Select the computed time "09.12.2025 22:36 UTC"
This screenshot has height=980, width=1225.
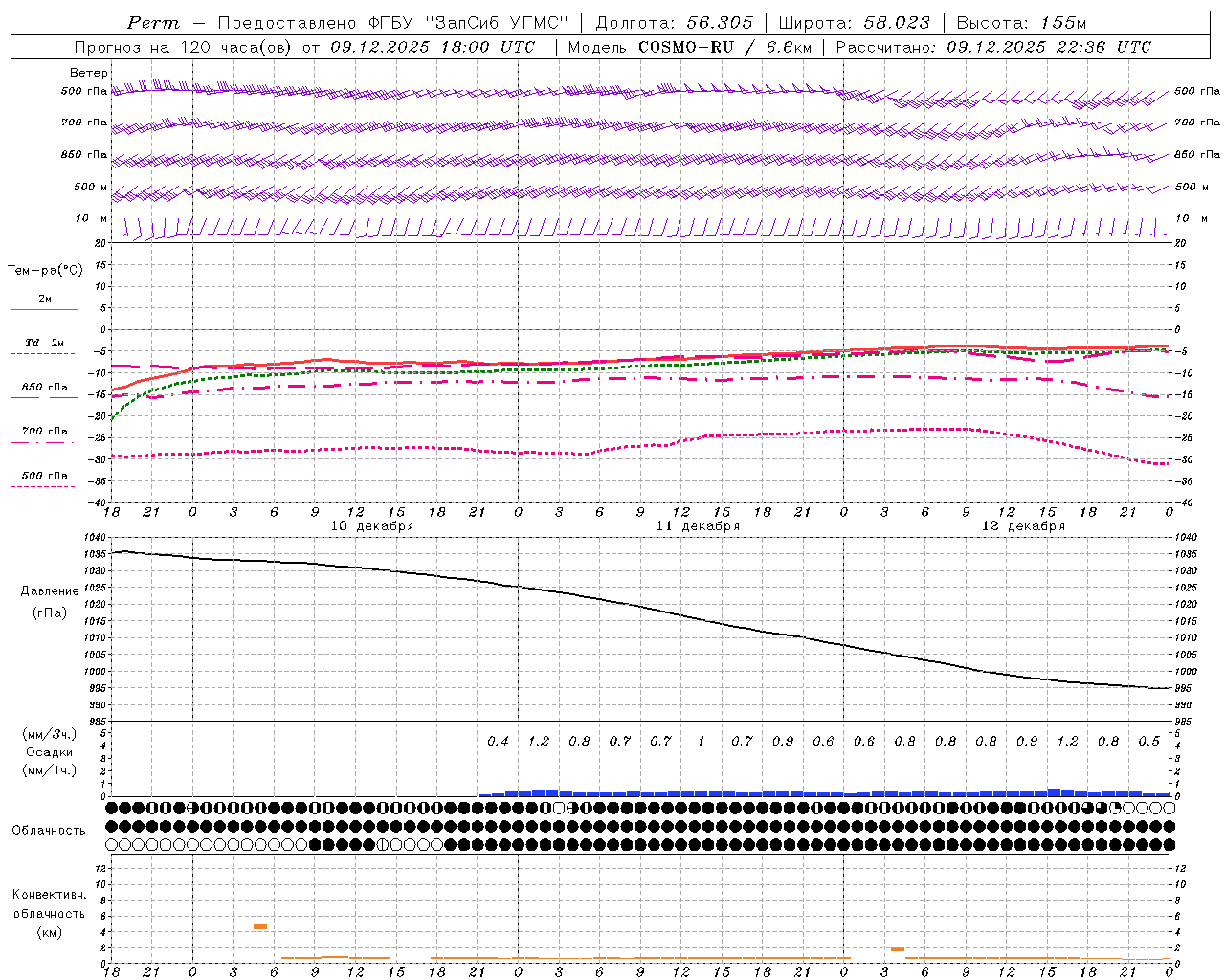pos(1049,47)
